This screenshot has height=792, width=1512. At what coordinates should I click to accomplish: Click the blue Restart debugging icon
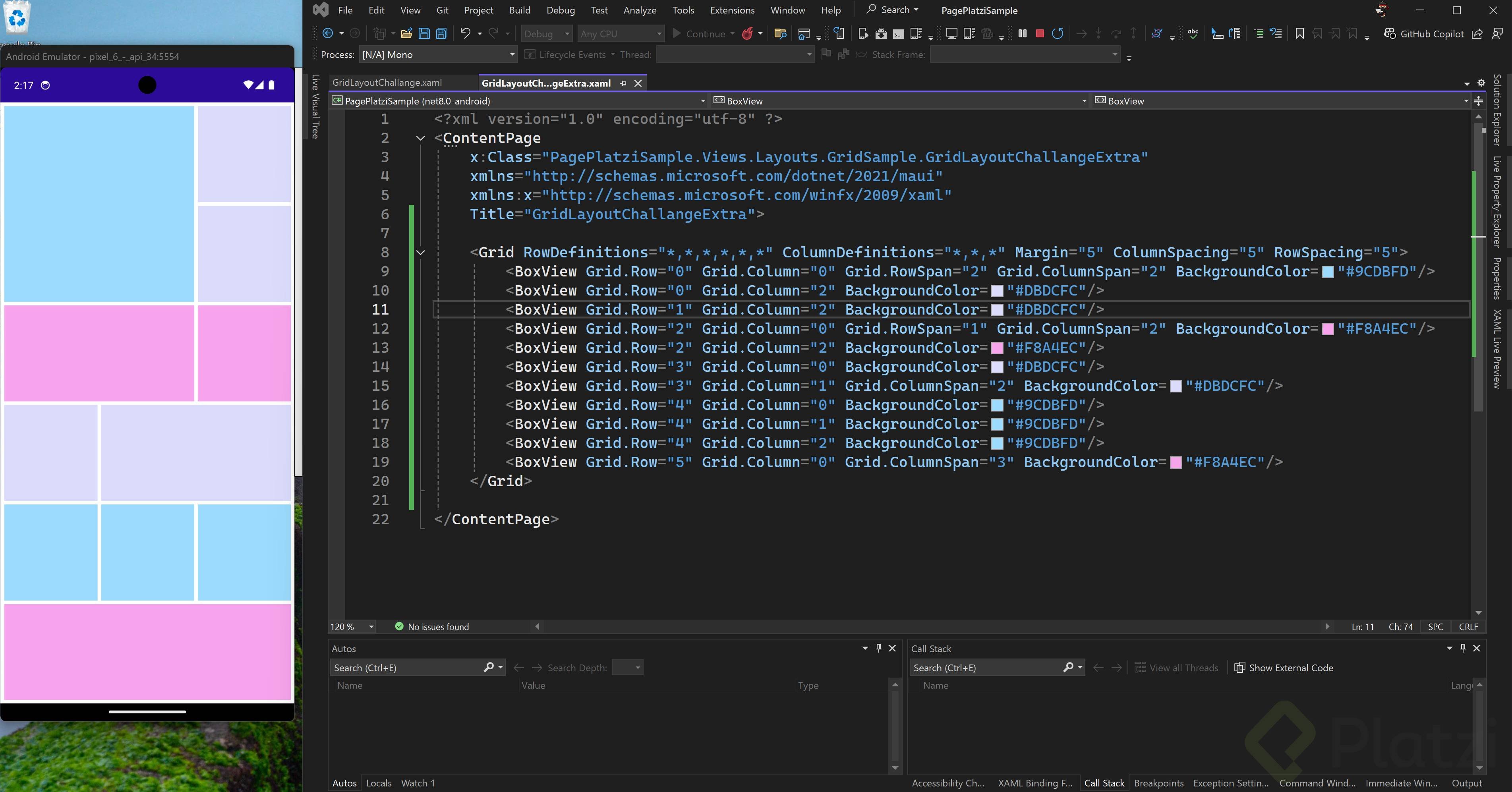1057,33
